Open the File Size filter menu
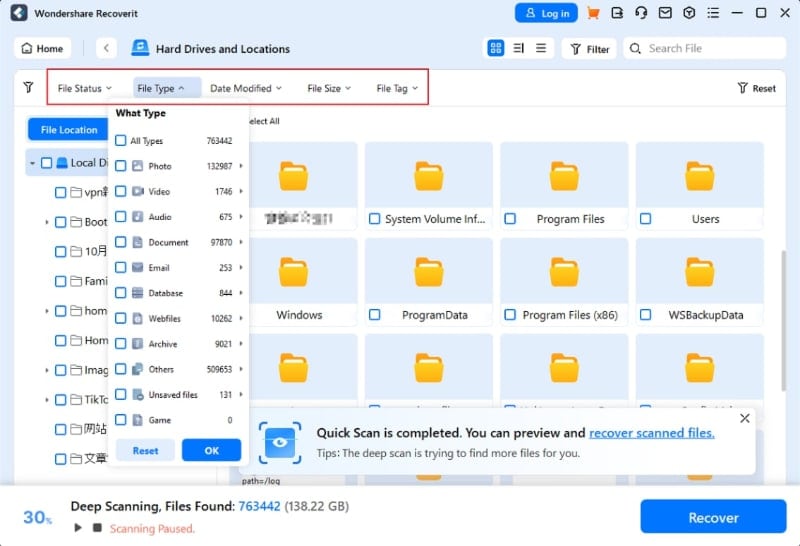The image size is (800, 546). pos(329,88)
